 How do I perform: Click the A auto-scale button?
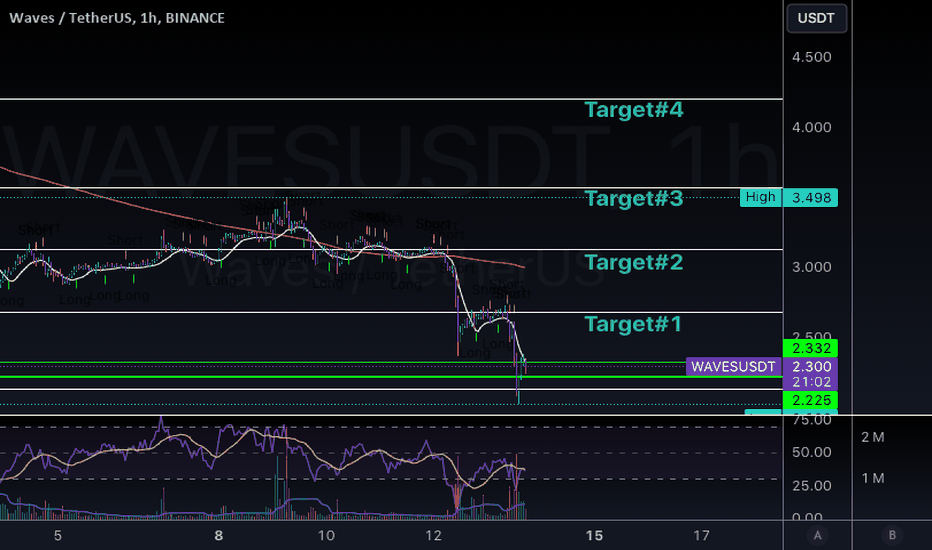click(x=817, y=535)
